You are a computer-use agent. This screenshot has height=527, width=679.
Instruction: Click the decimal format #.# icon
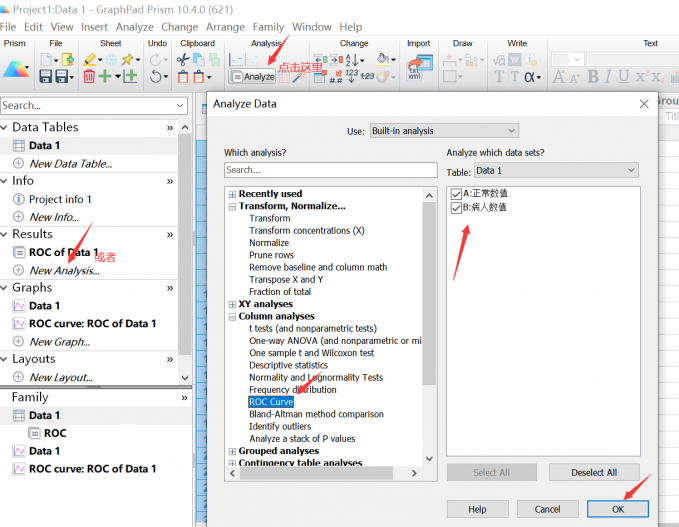336,77
